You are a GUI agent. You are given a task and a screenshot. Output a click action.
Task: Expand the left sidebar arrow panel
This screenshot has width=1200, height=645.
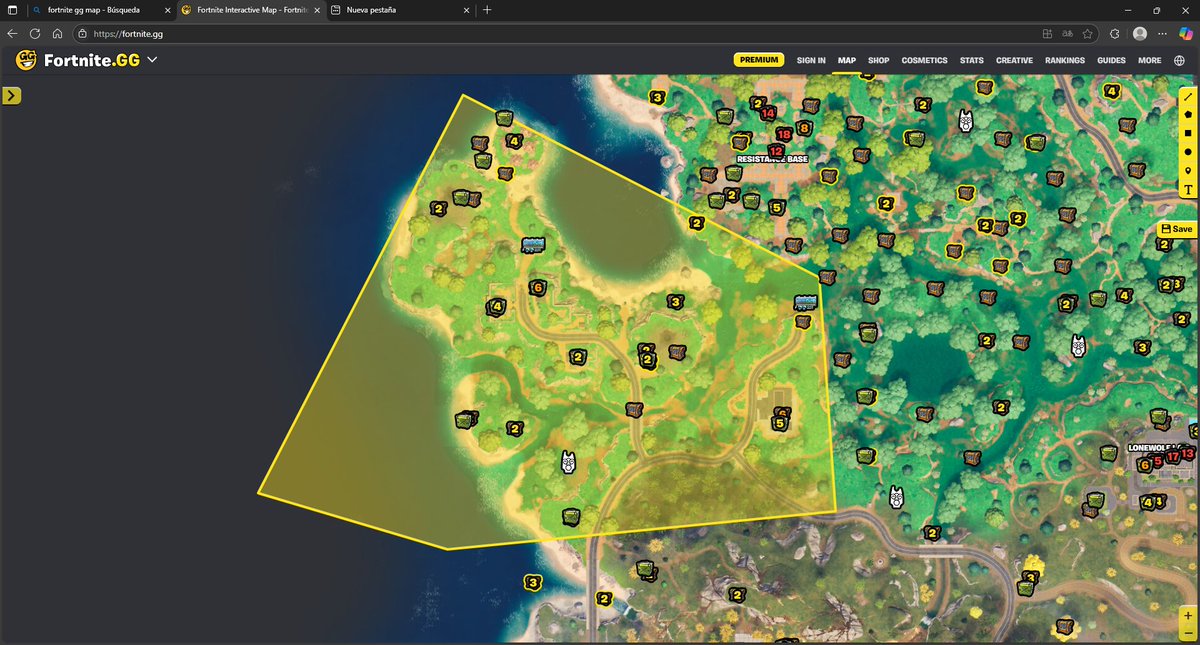(11, 96)
